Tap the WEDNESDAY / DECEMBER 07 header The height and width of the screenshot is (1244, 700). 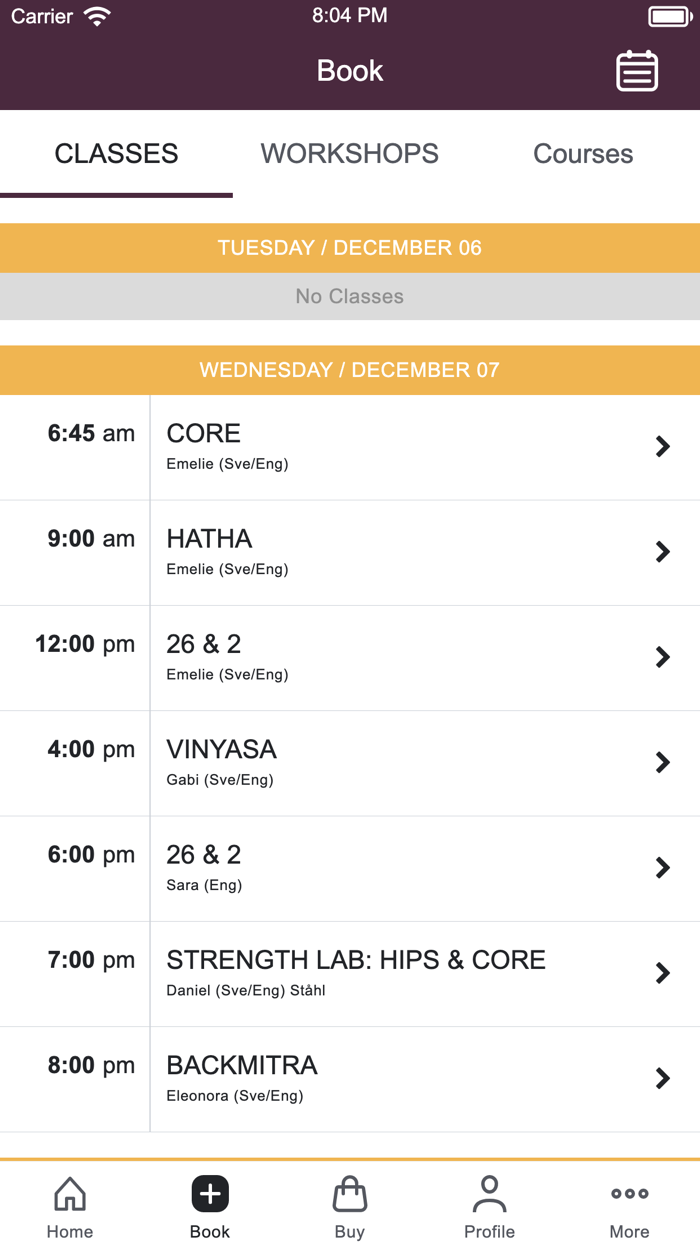350,370
